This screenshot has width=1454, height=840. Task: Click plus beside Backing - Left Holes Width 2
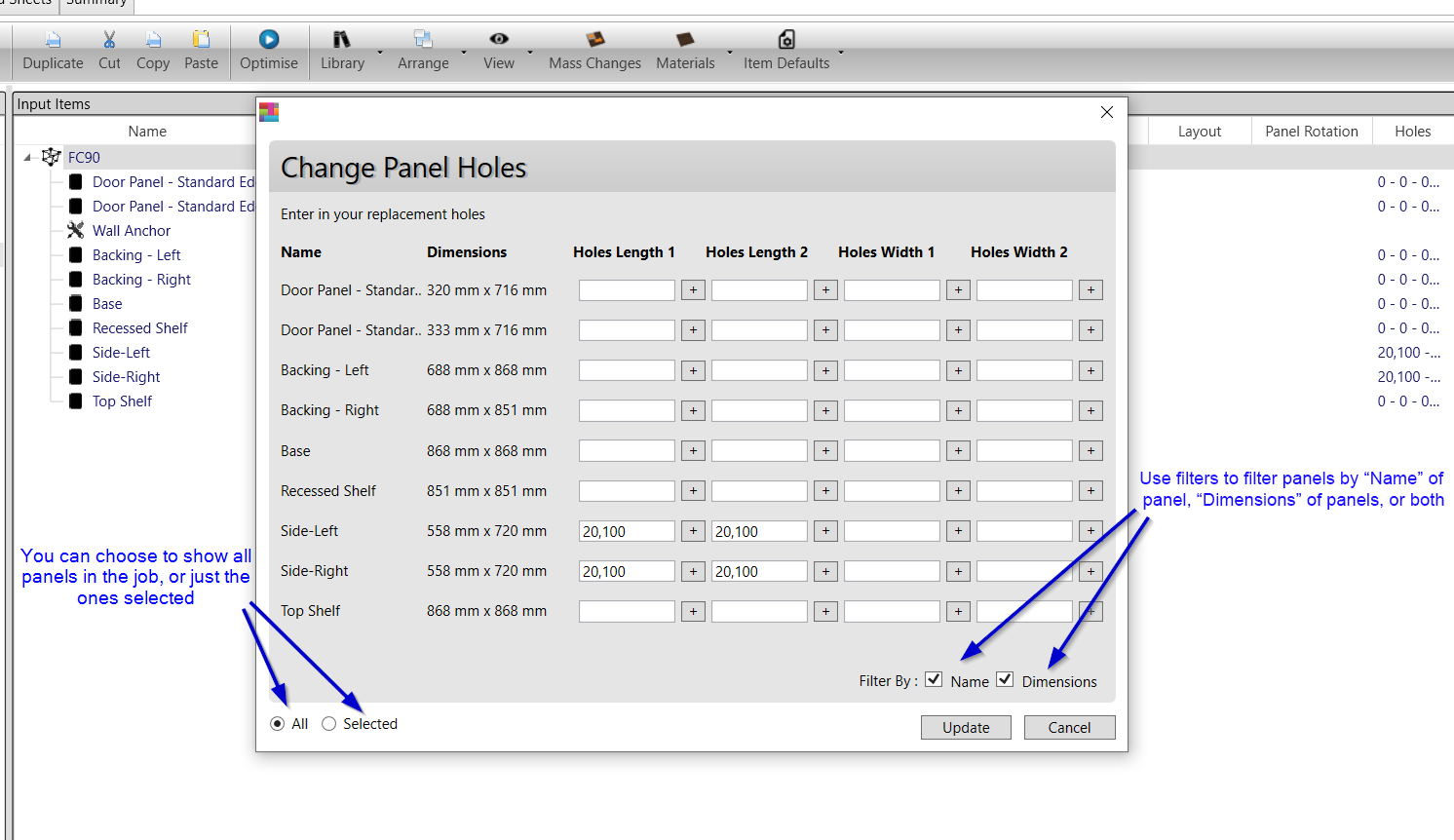coord(1090,370)
